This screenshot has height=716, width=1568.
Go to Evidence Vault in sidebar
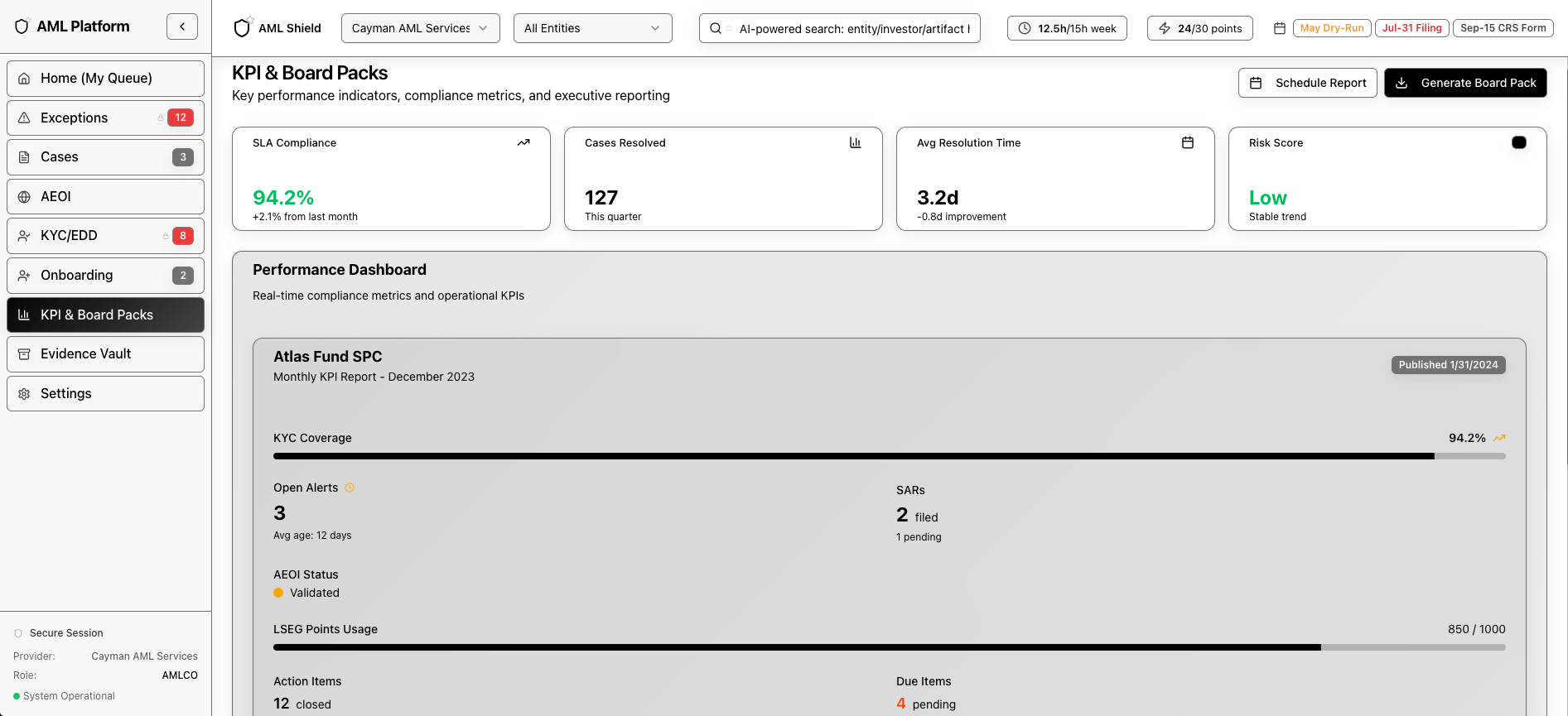105,354
